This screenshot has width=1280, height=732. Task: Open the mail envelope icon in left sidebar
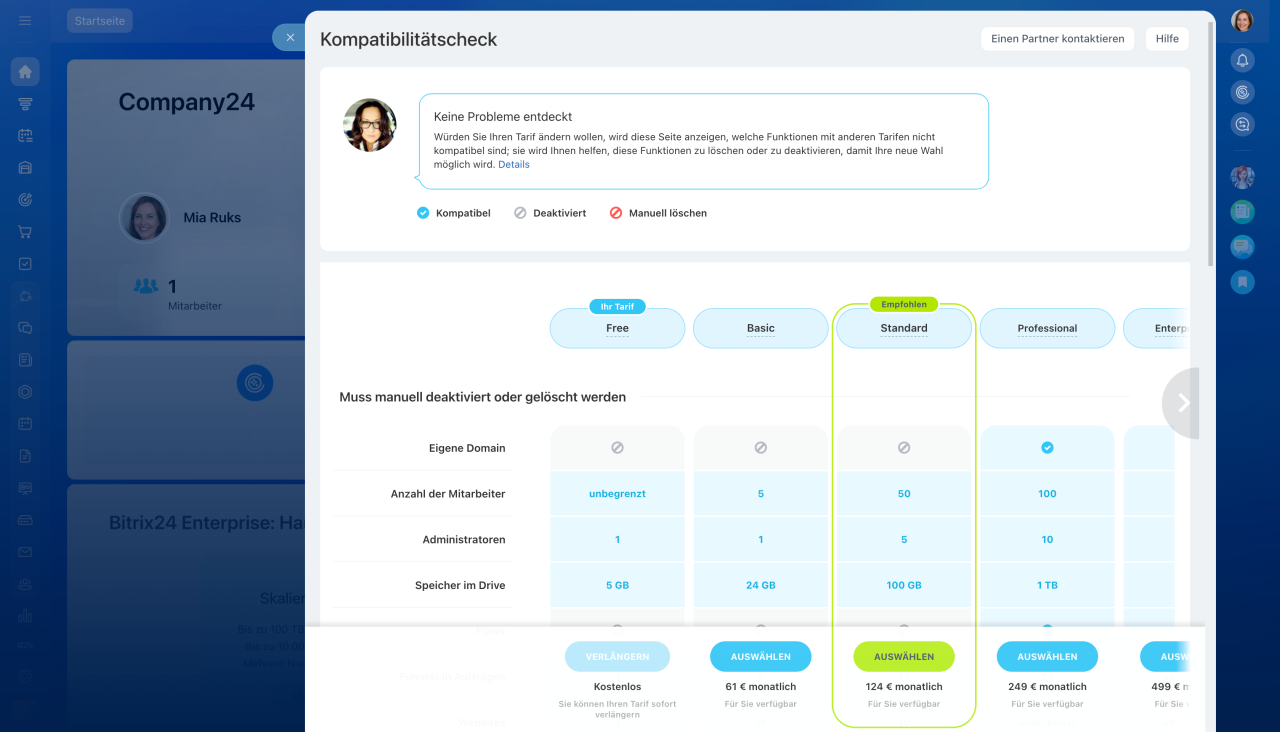(x=25, y=552)
